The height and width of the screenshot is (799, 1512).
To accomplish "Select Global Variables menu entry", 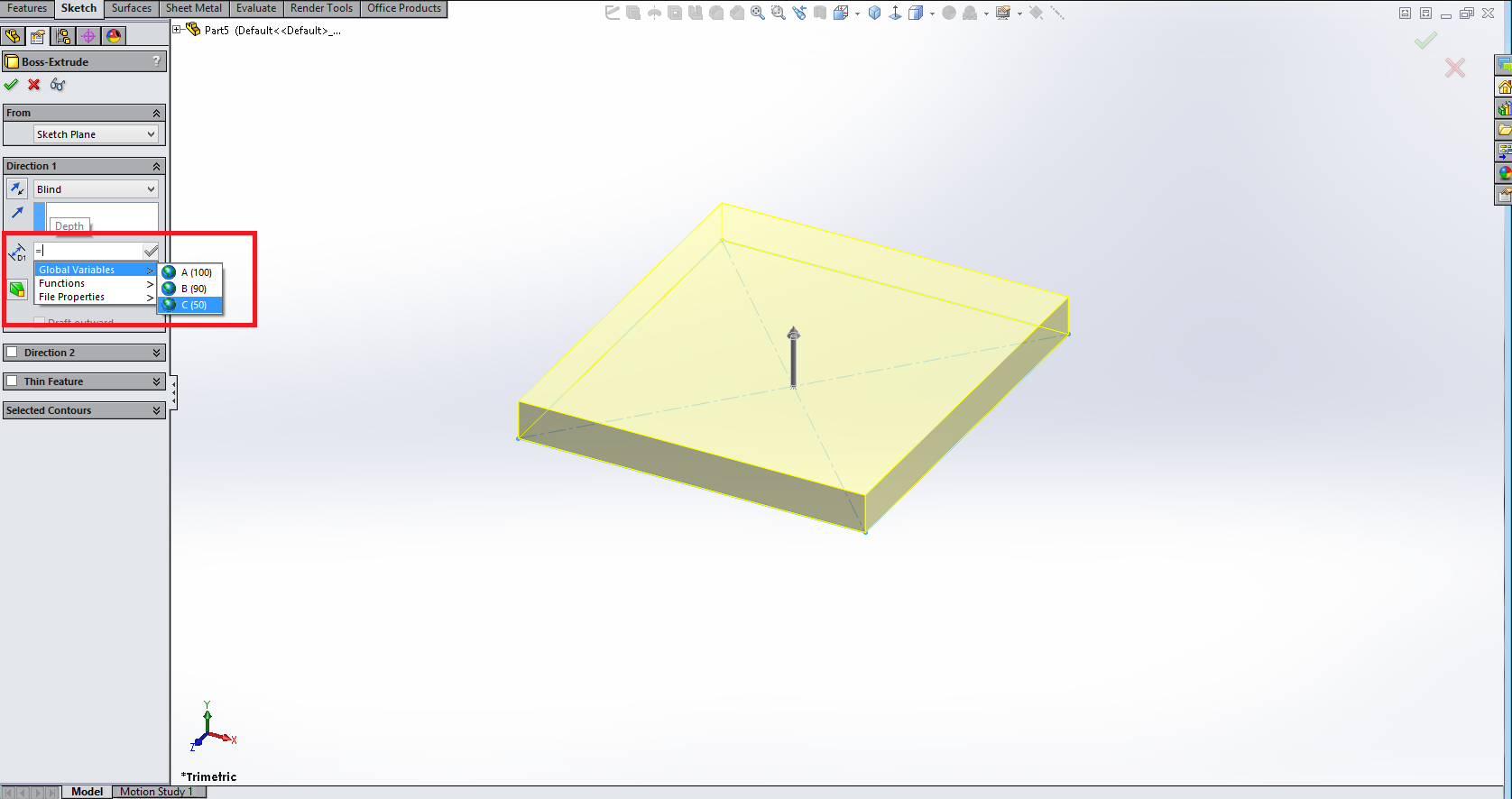I will 96,270.
